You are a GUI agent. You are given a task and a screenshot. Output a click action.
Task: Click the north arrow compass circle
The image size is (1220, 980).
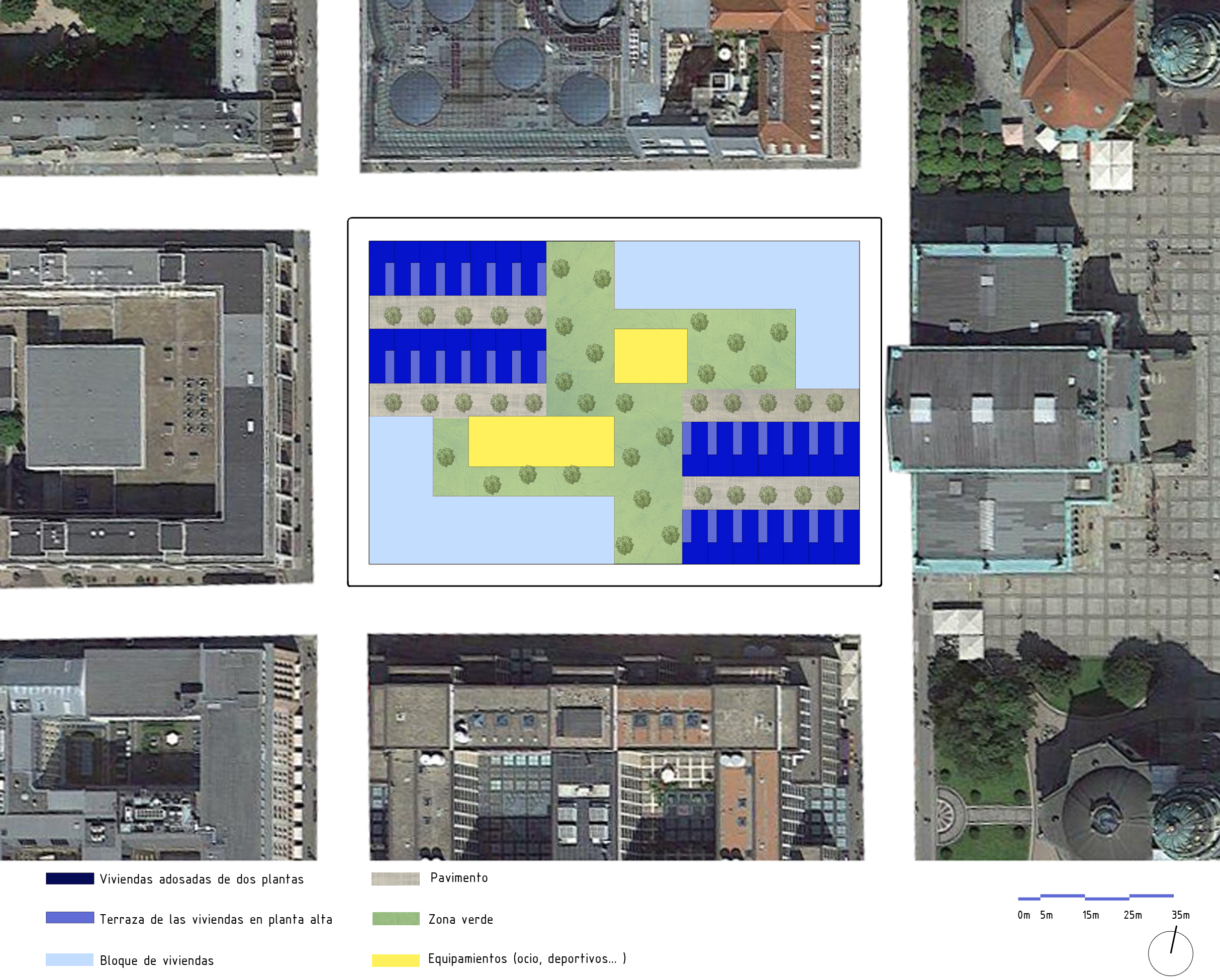pos(1170,953)
